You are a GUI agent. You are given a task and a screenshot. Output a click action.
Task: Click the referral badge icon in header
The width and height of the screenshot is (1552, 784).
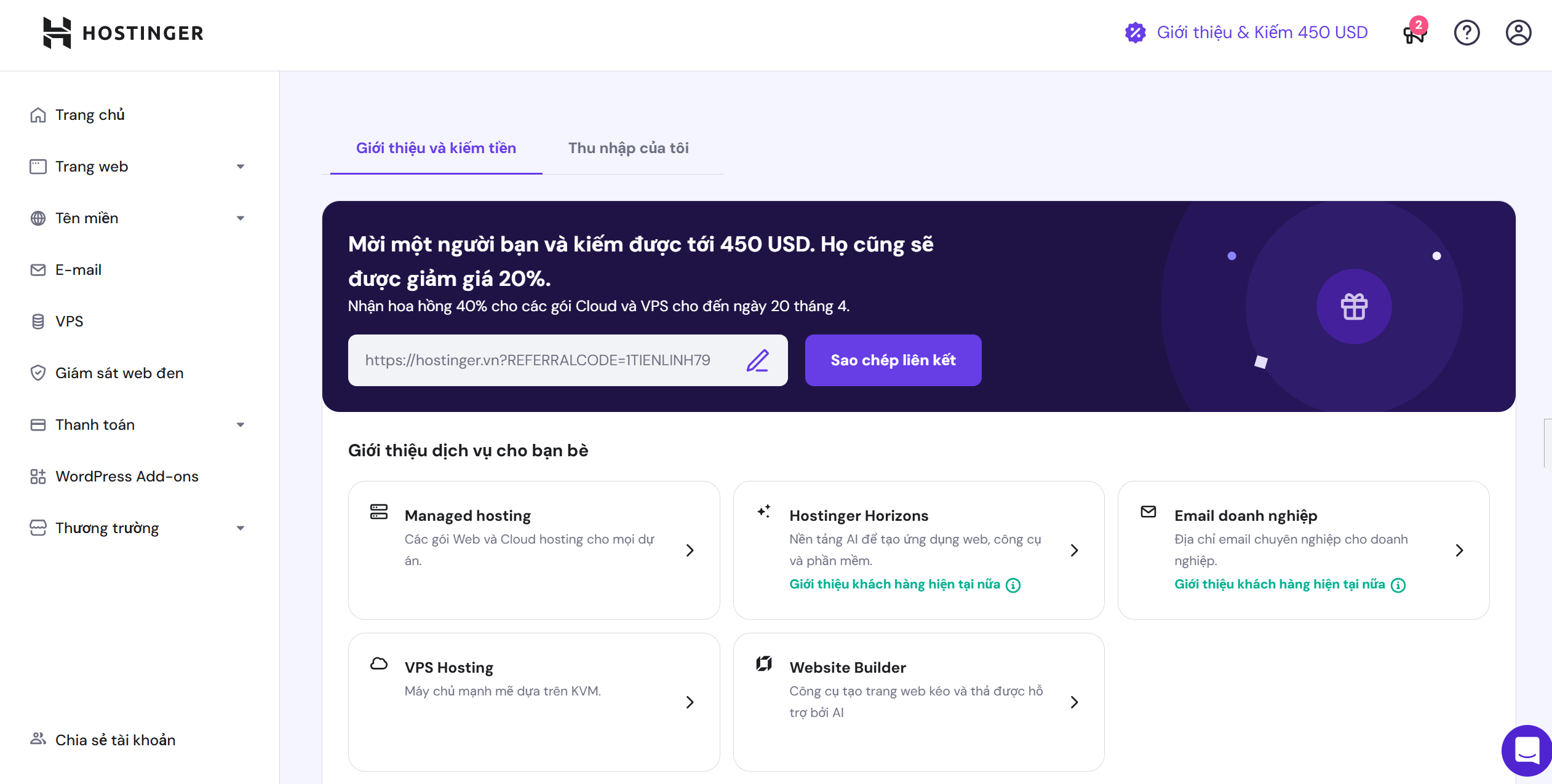click(1135, 33)
